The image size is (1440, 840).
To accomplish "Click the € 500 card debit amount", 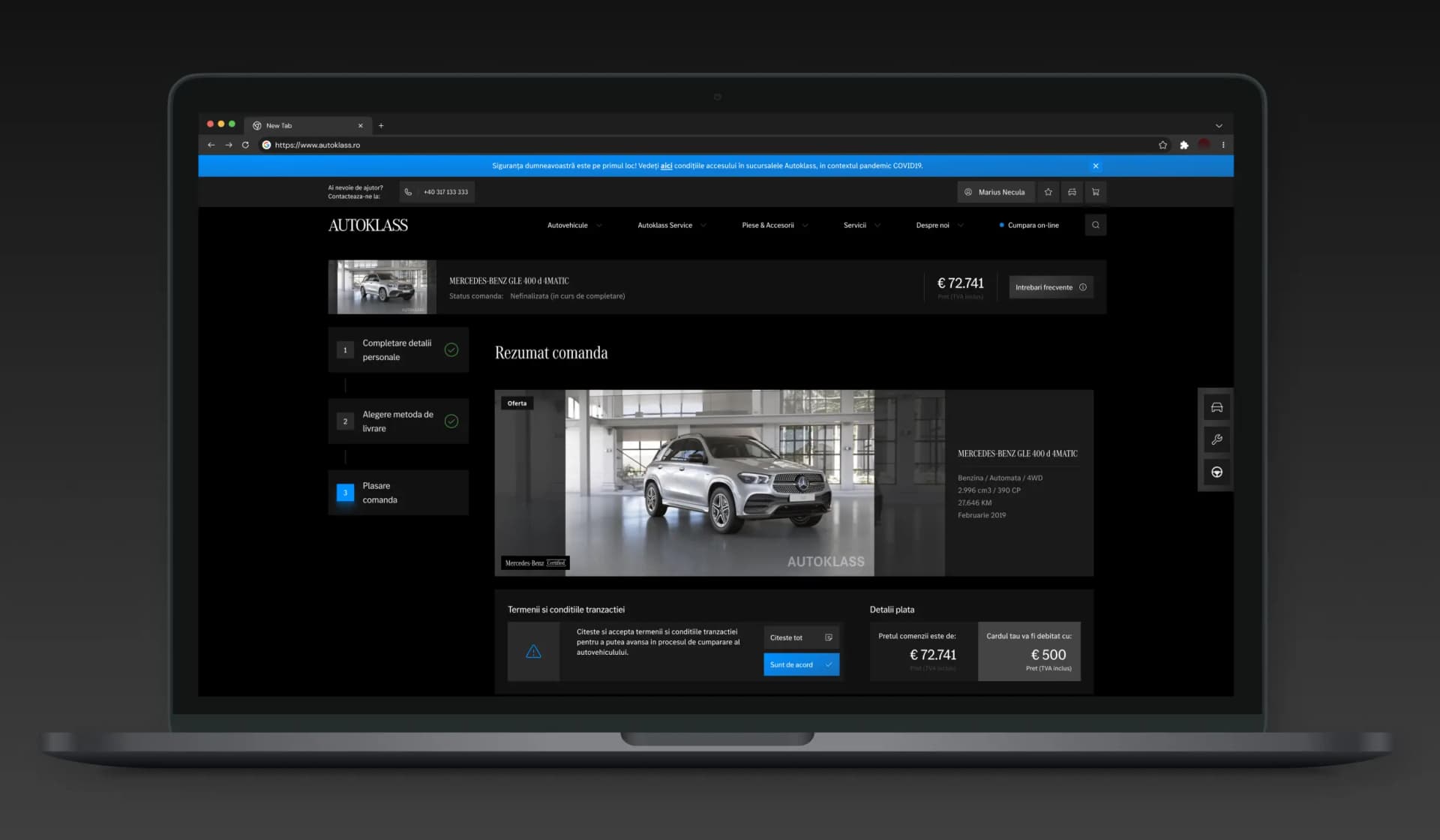I will 1048,655.
